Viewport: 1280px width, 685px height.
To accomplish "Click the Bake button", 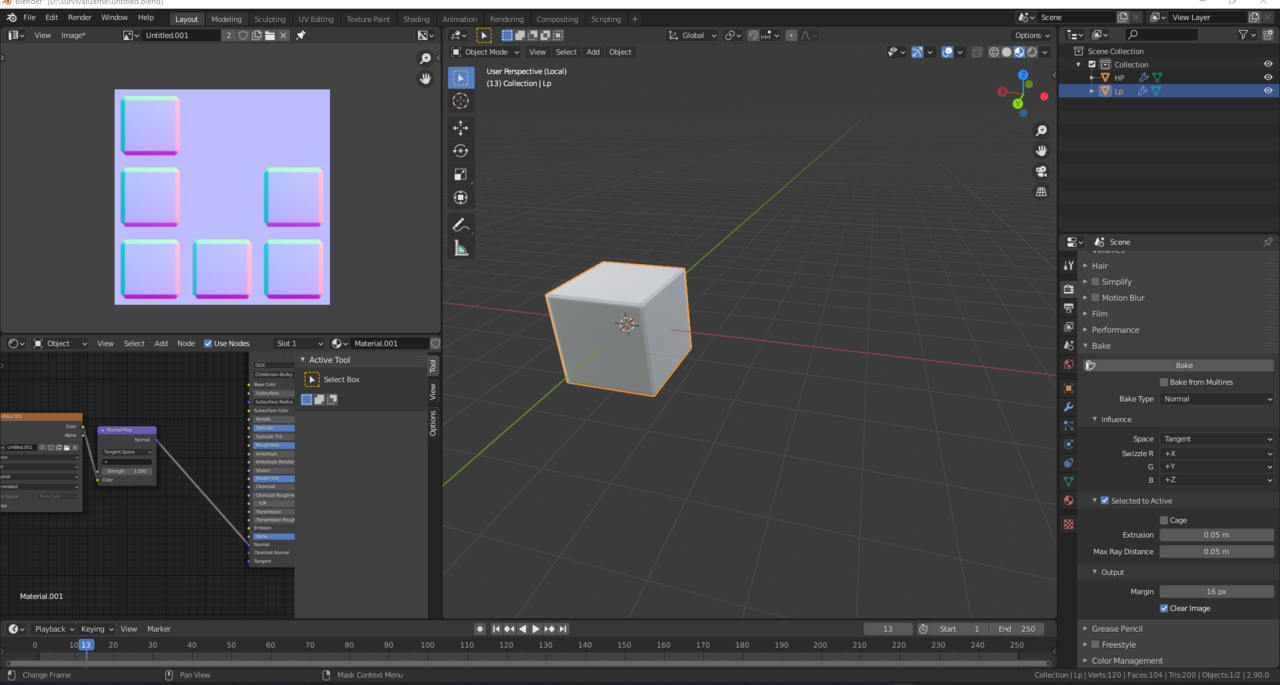I will pyautogui.click(x=1183, y=366).
